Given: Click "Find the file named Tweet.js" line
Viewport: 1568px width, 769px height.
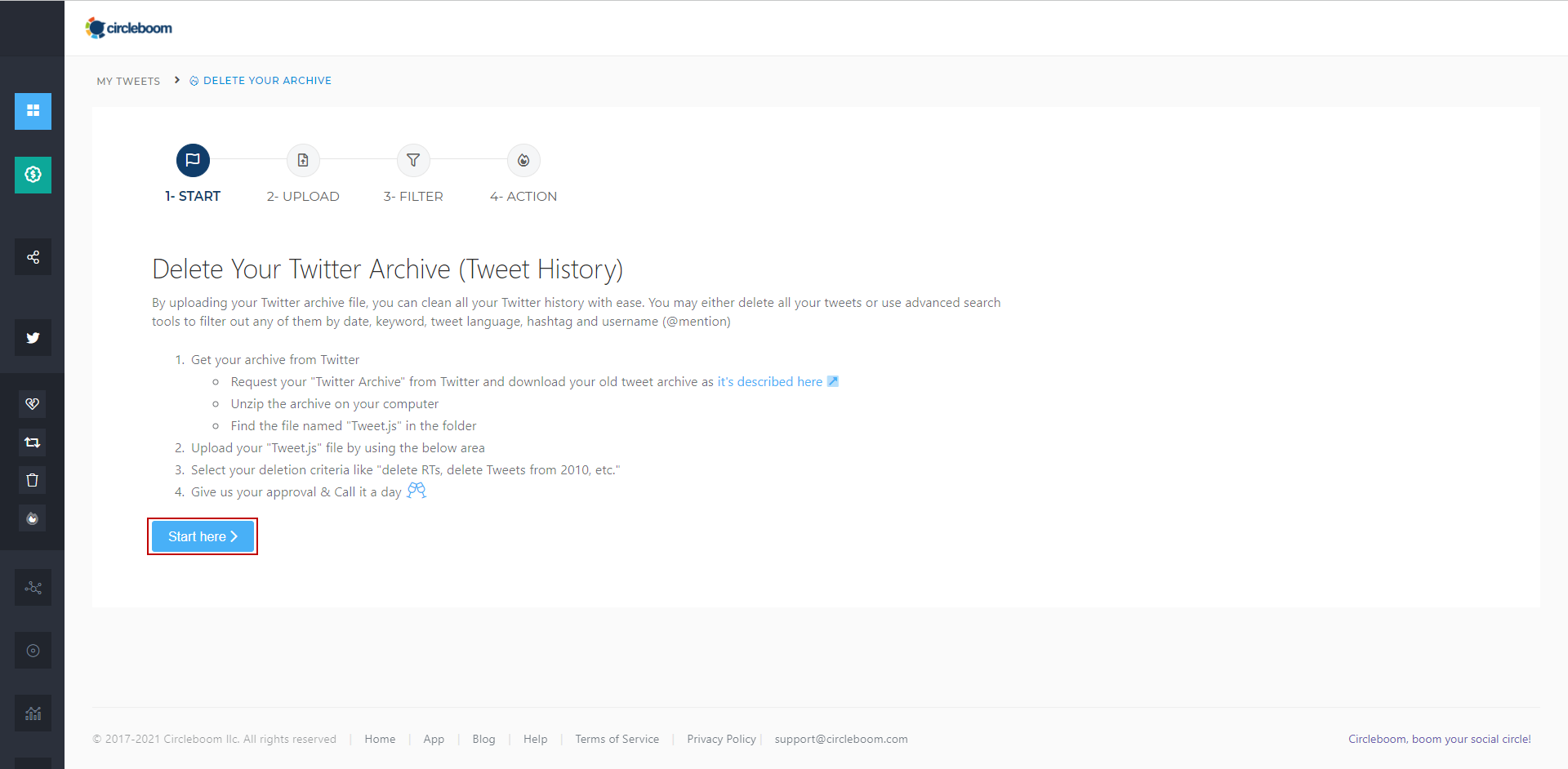Looking at the screenshot, I should 354,425.
